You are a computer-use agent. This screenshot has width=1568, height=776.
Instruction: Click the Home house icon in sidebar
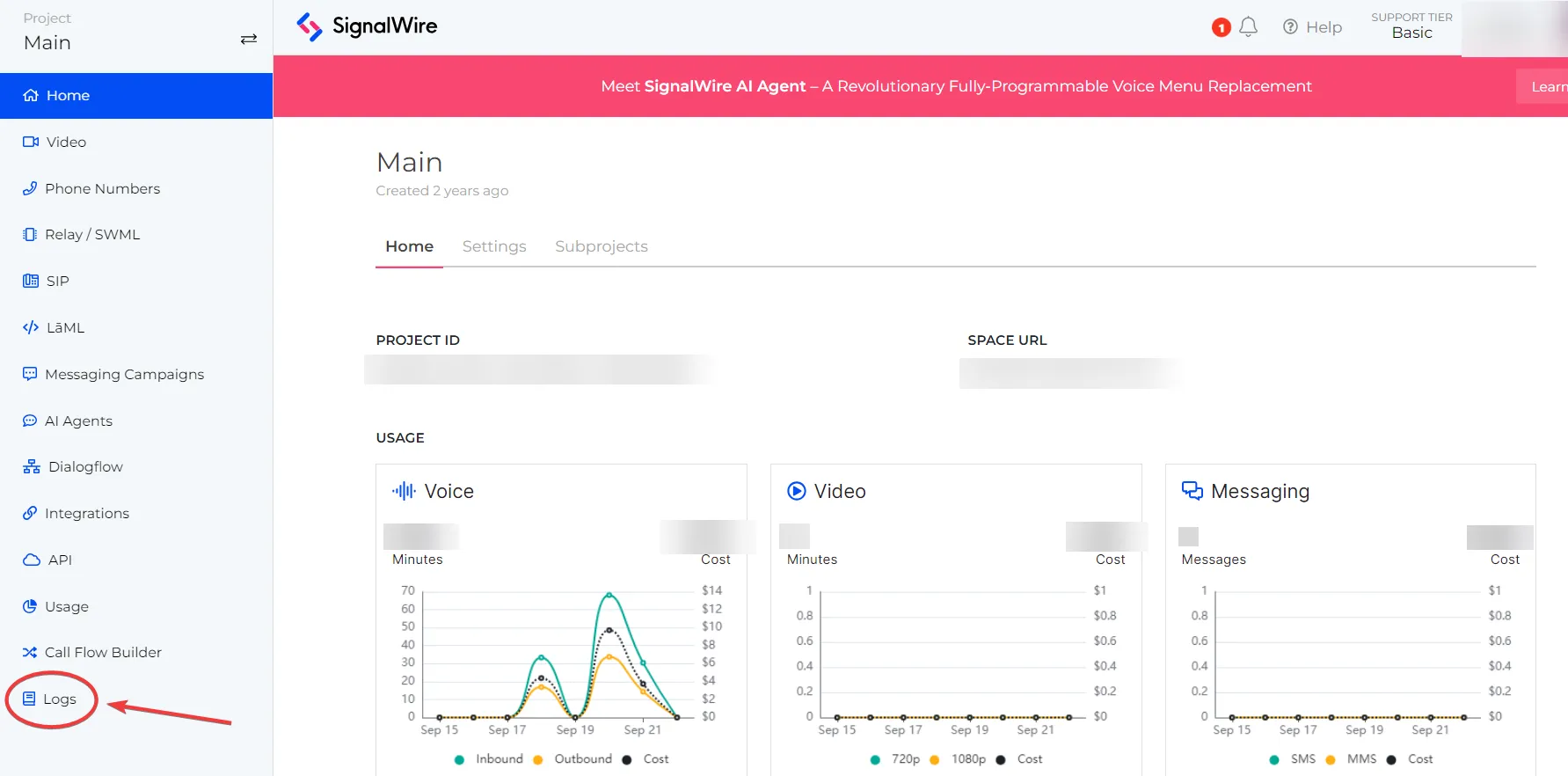[x=31, y=95]
